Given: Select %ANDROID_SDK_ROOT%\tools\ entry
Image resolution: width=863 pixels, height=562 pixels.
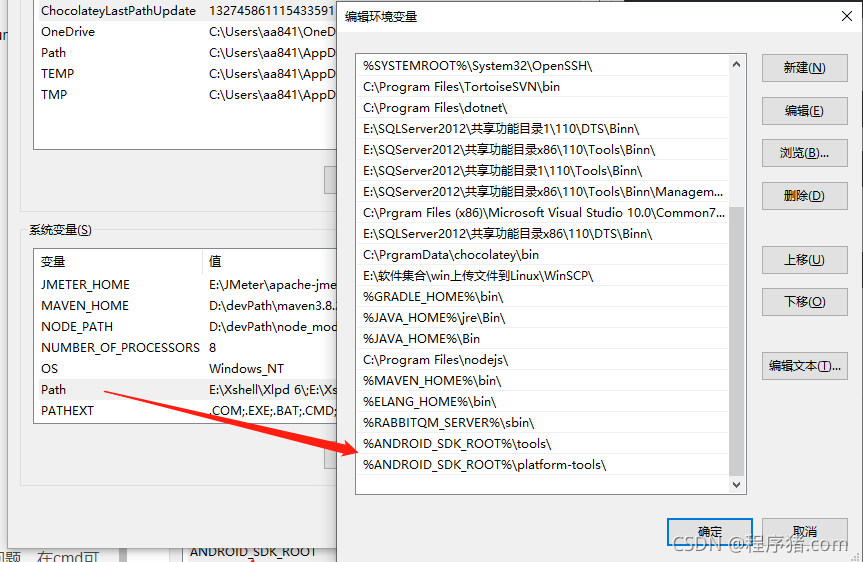Looking at the screenshot, I should pyautogui.click(x=542, y=444).
